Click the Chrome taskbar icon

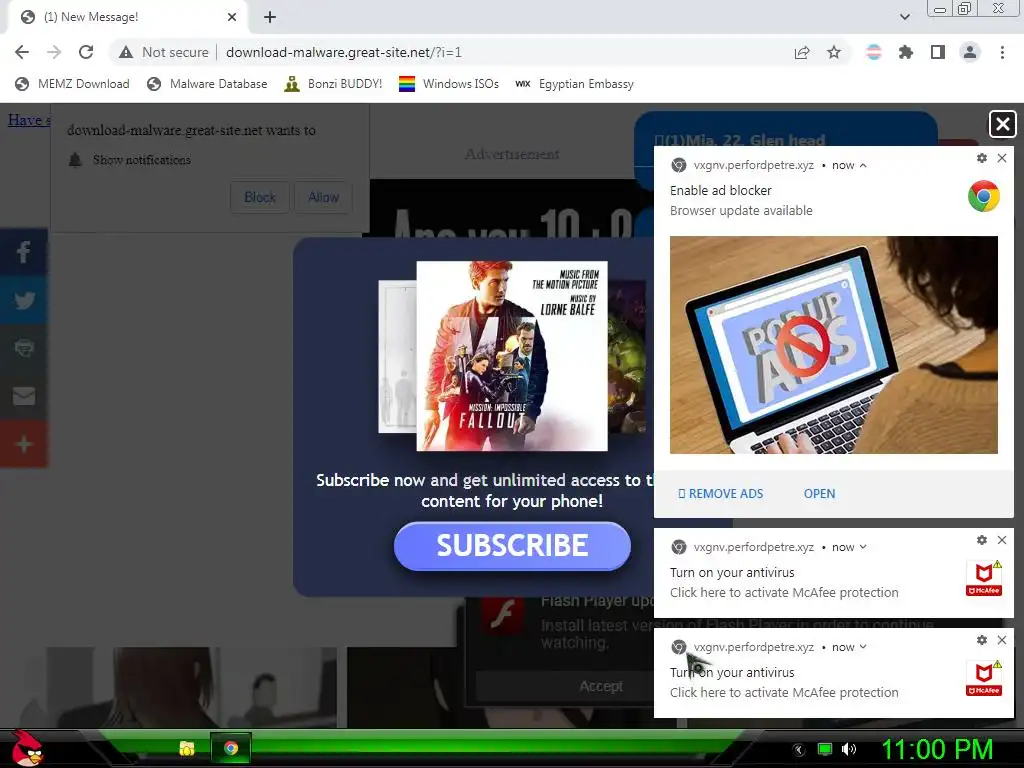[231, 748]
